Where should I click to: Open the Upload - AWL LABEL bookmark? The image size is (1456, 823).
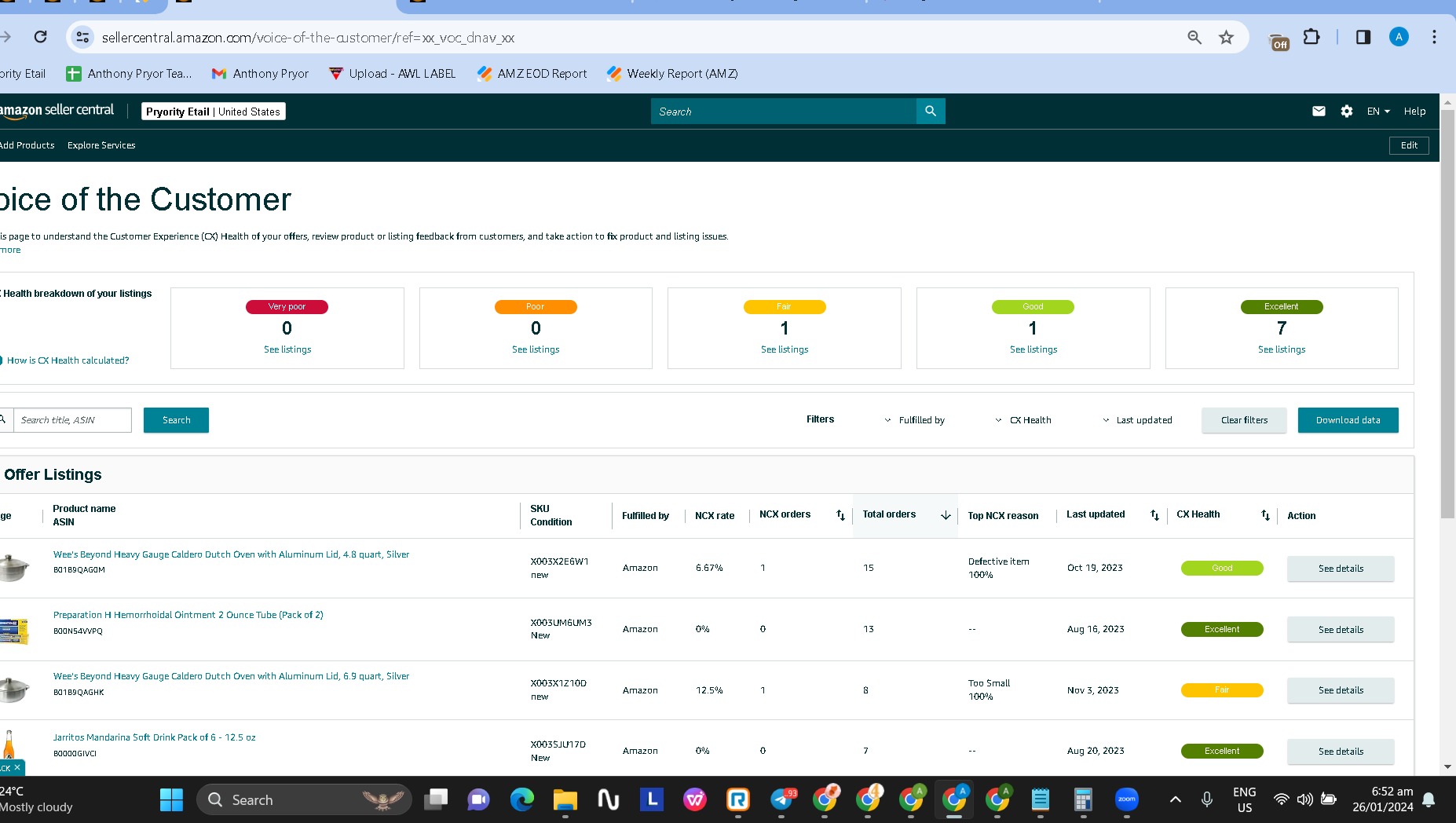pyautogui.click(x=392, y=74)
